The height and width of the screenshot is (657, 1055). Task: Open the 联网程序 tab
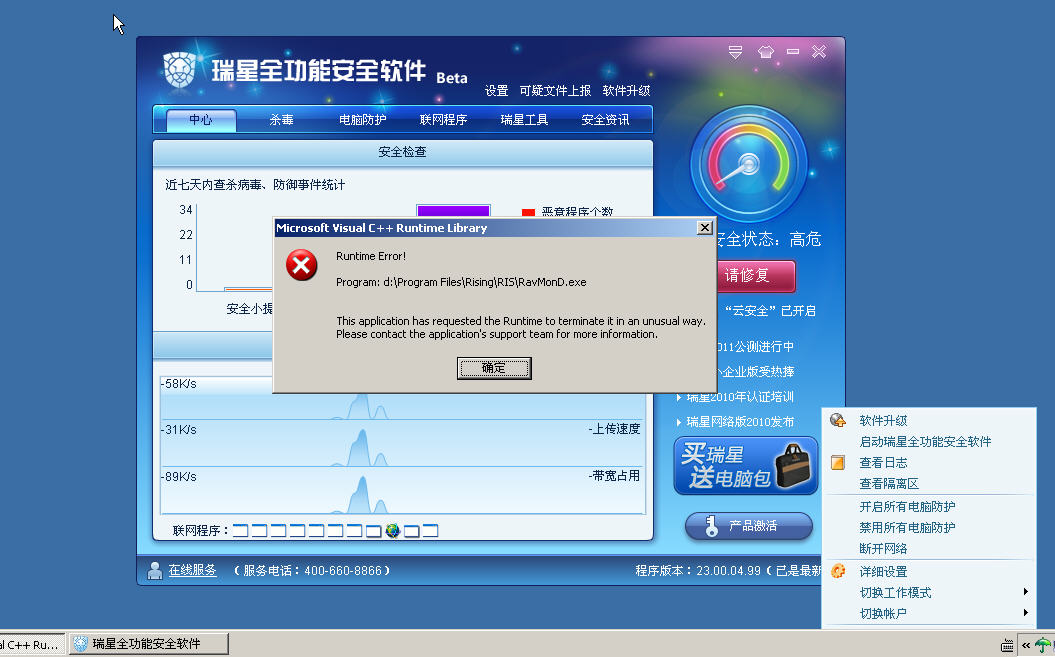[443, 120]
